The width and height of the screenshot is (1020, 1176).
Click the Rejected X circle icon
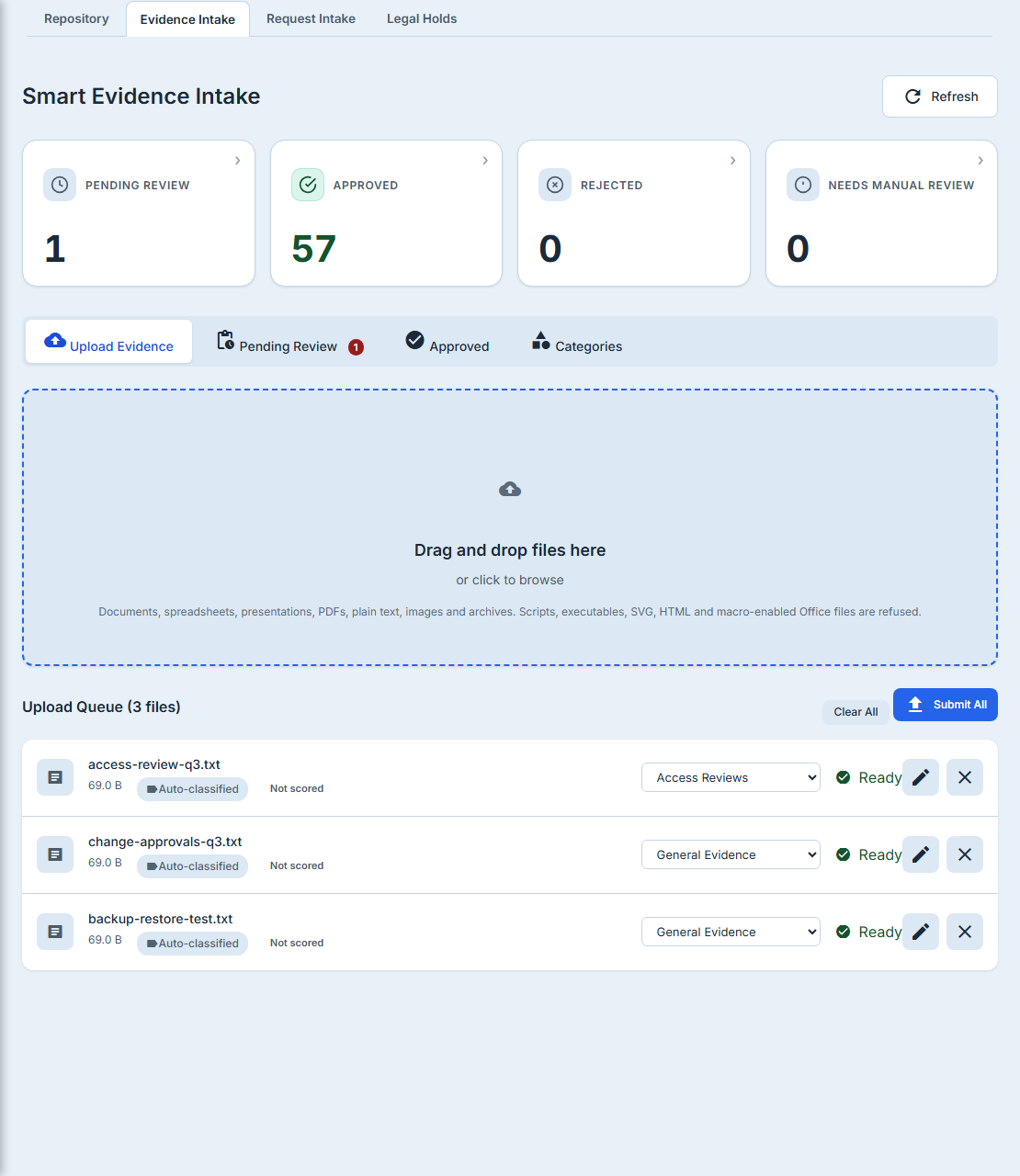pos(555,185)
